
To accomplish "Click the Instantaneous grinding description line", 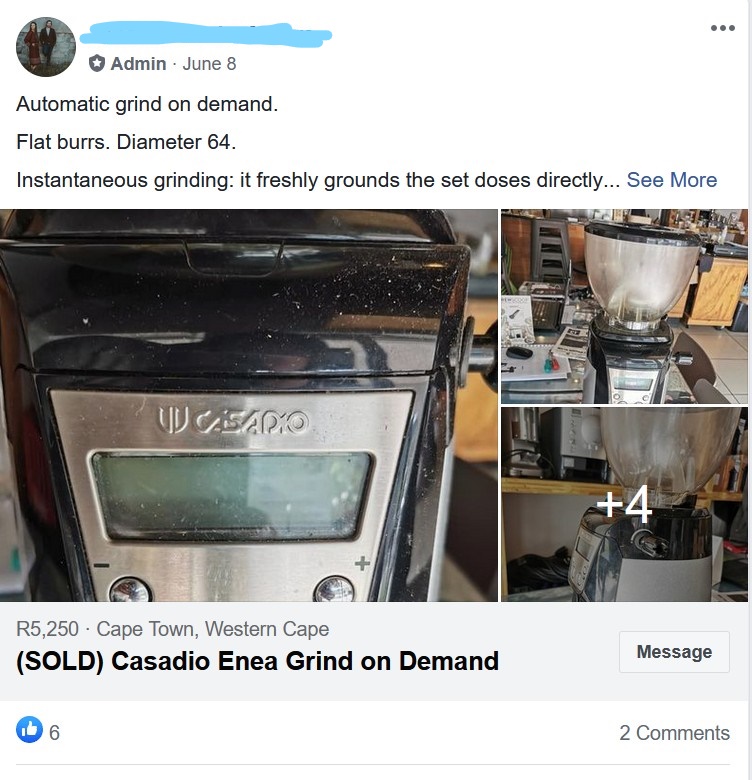I will 318,180.
